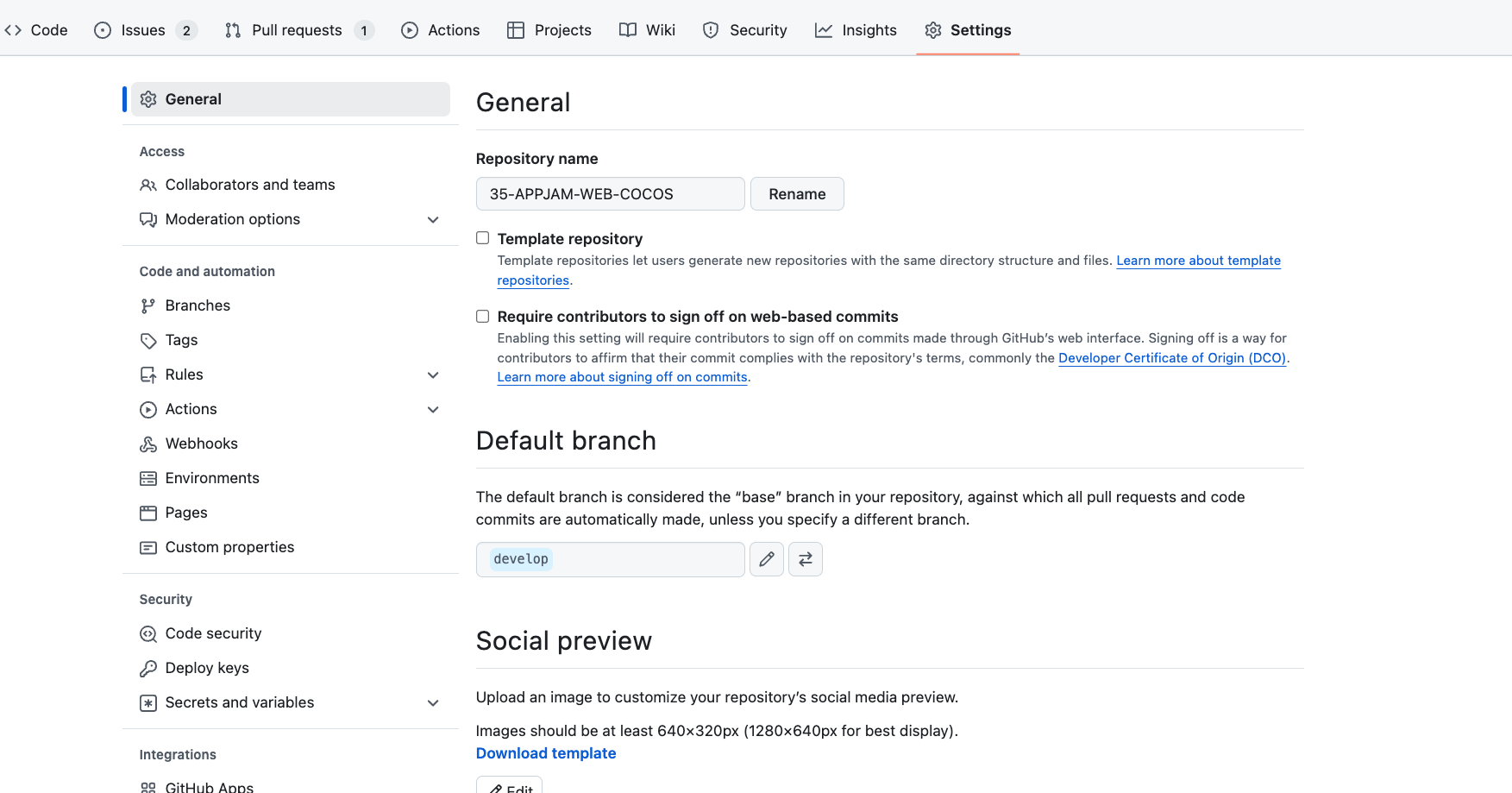The image size is (1512, 793).
Task: Click the Collaborators and teams people icon
Action: (148, 185)
